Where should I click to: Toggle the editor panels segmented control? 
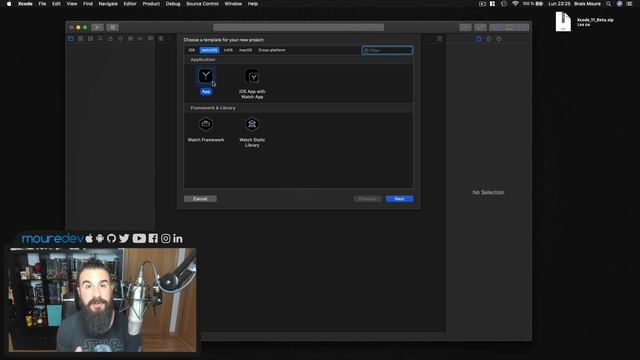point(509,27)
